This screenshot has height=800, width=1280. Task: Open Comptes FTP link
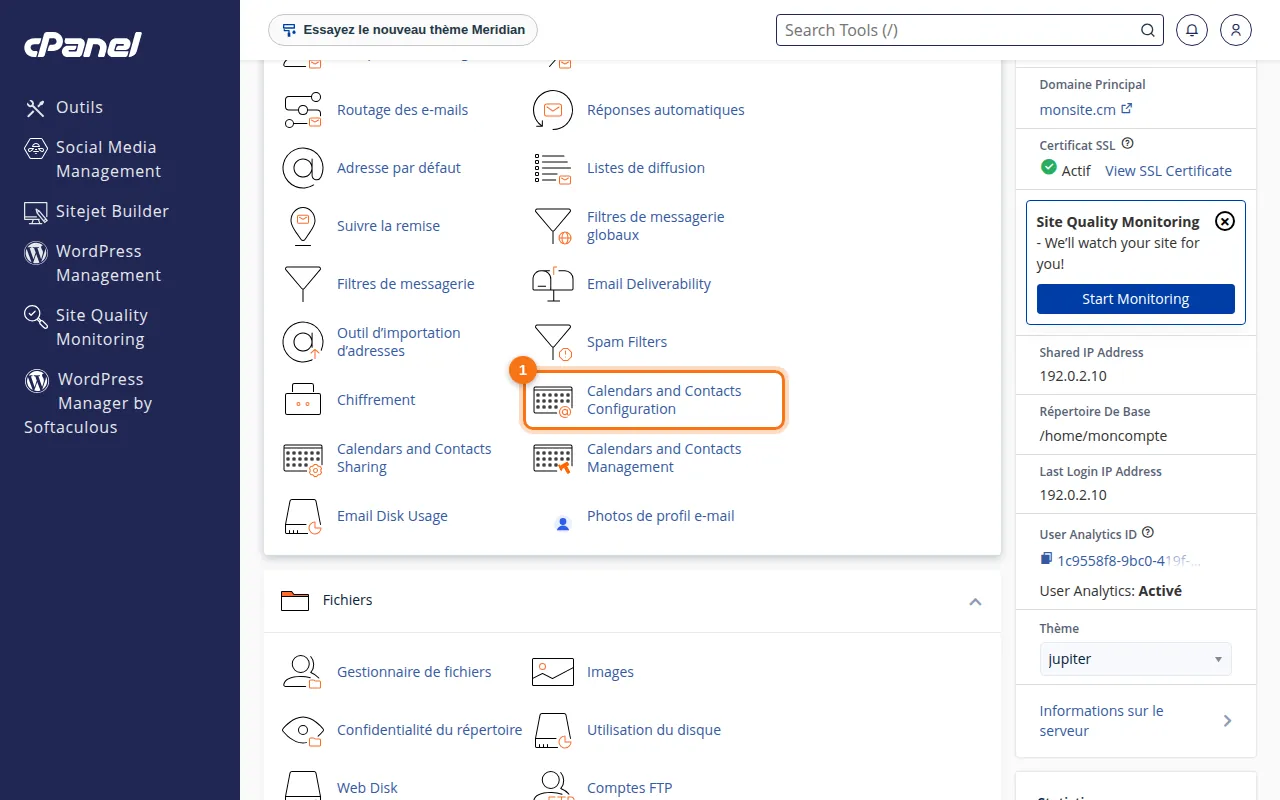(x=629, y=788)
